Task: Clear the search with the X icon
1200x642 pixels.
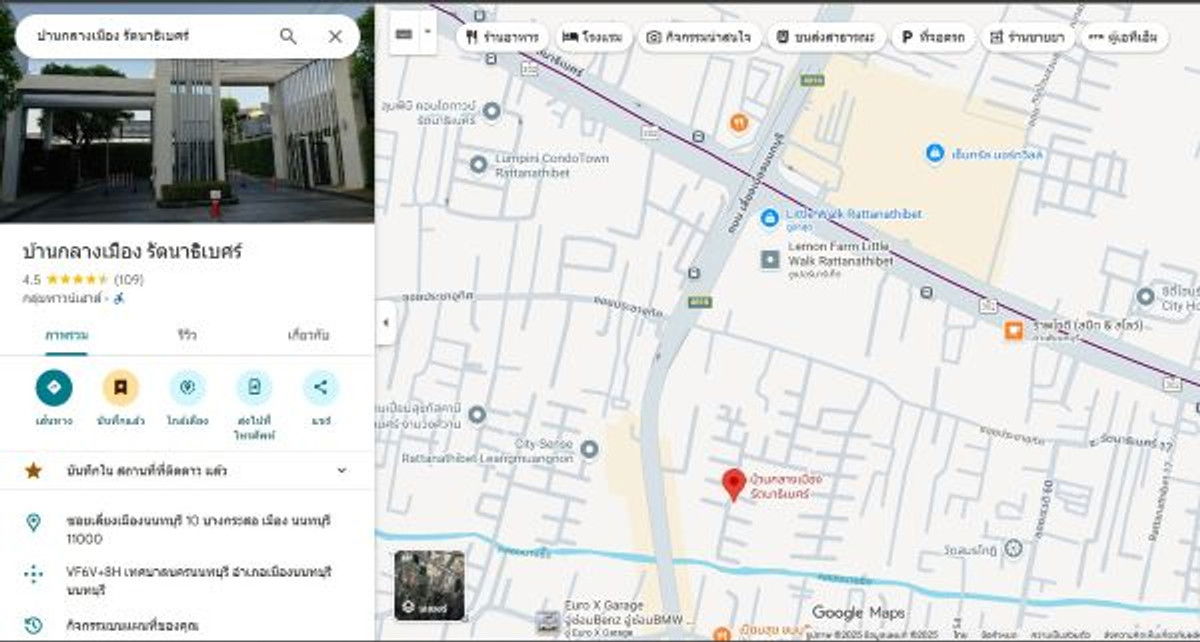Action: 335,36
